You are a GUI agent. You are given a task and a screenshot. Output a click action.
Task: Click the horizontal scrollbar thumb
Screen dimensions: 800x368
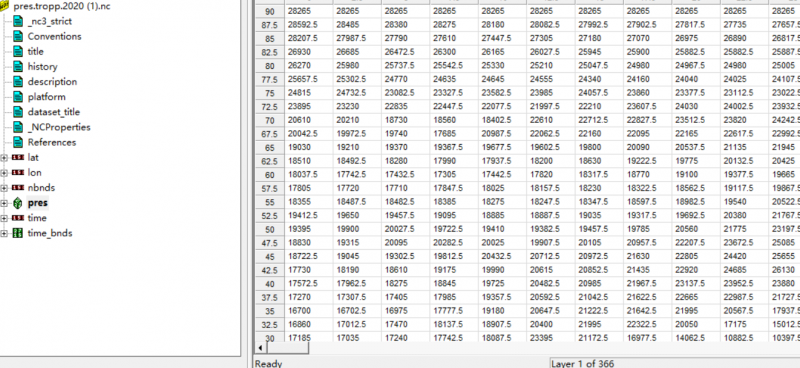tap(287, 348)
